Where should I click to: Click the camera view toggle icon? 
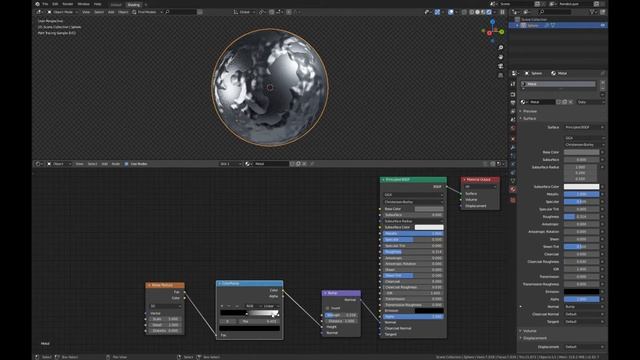pos(501,66)
